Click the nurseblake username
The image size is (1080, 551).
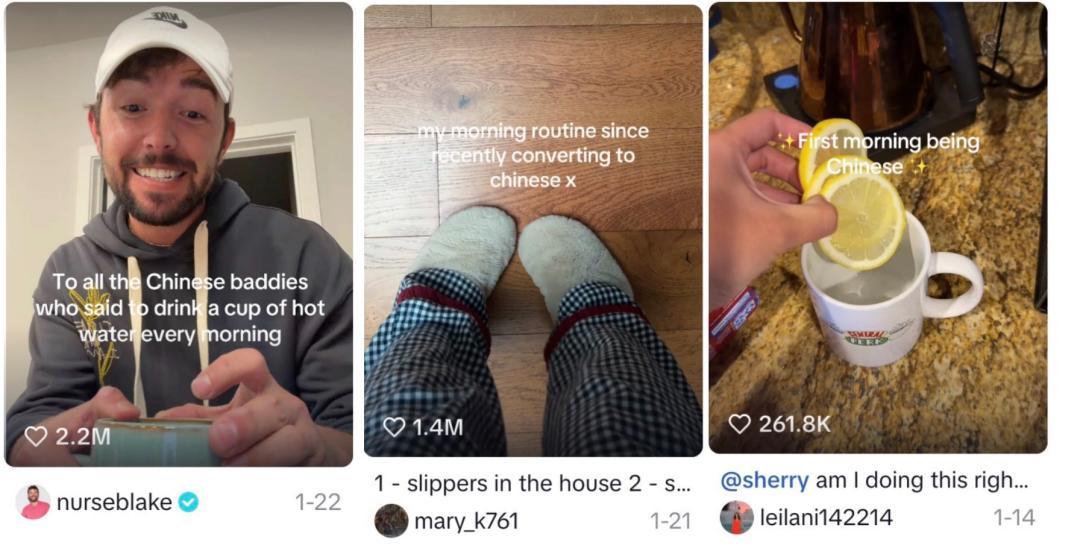(x=114, y=502)
